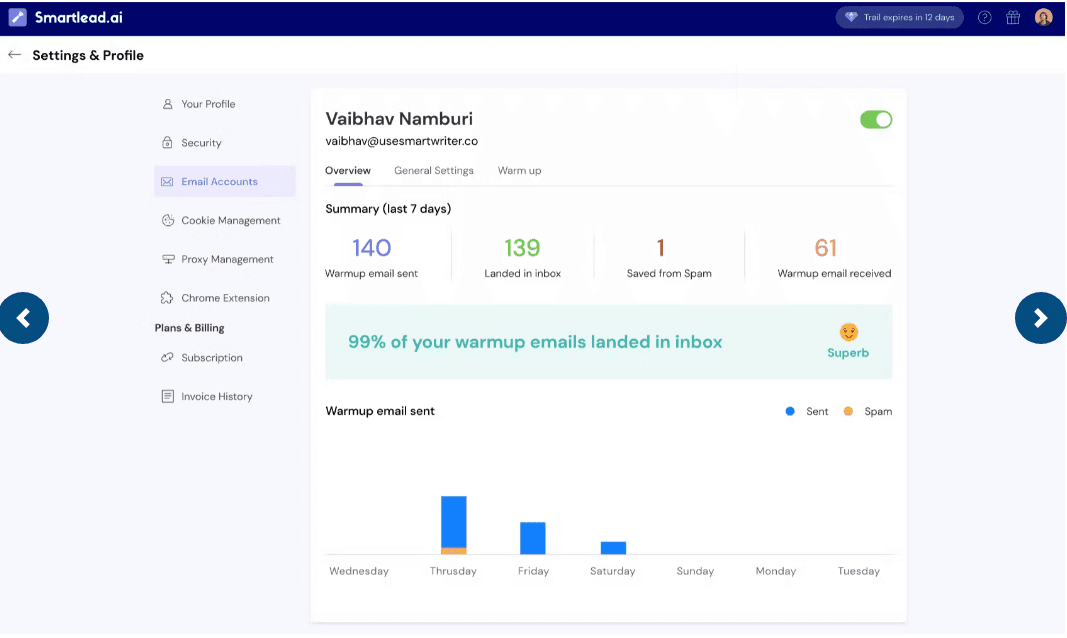
Task: Disable warmup for Vaibhav Namburi's account
Action: 876,119
